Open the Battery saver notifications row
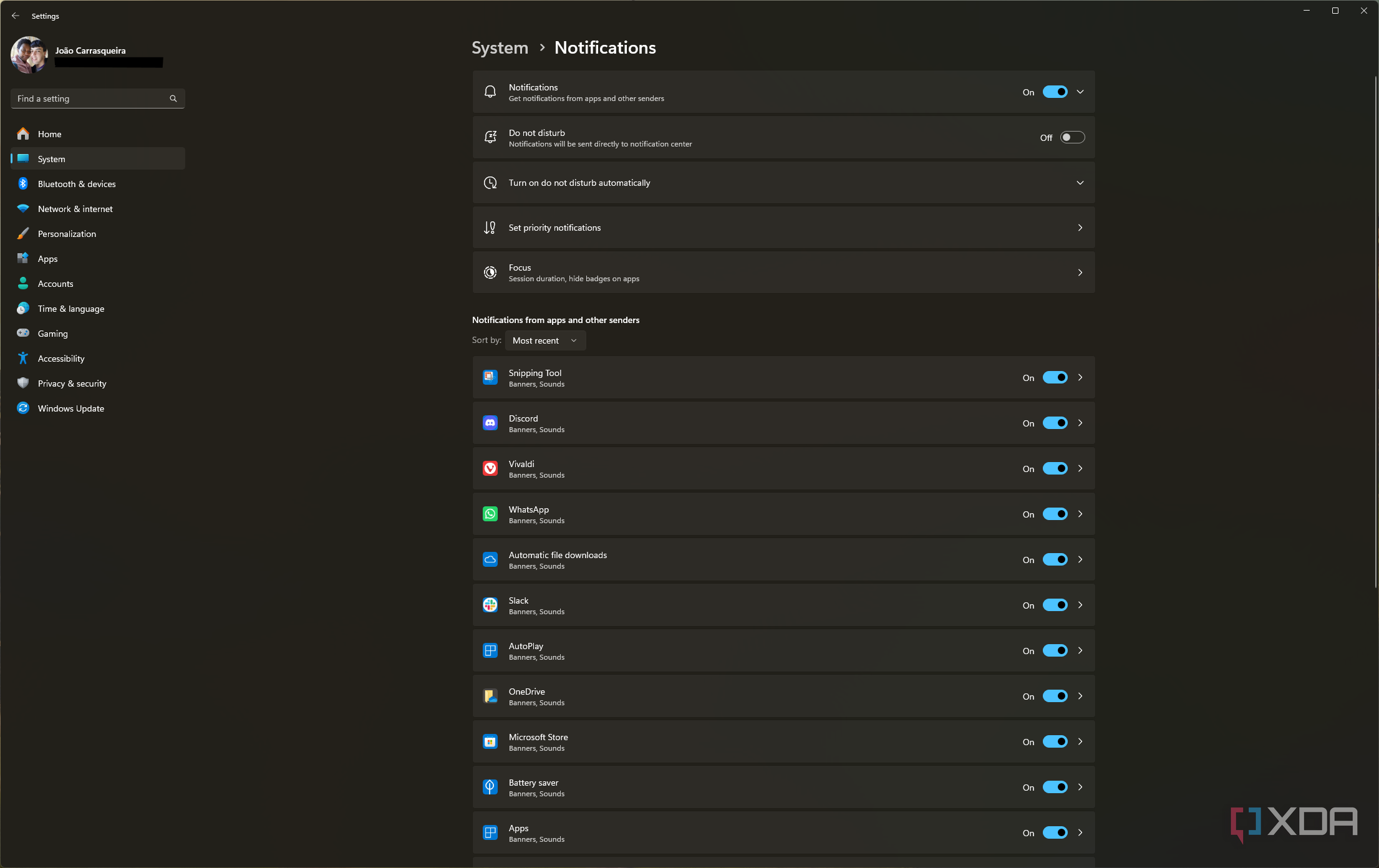1379x868 pixels. [x=783, y=787]
